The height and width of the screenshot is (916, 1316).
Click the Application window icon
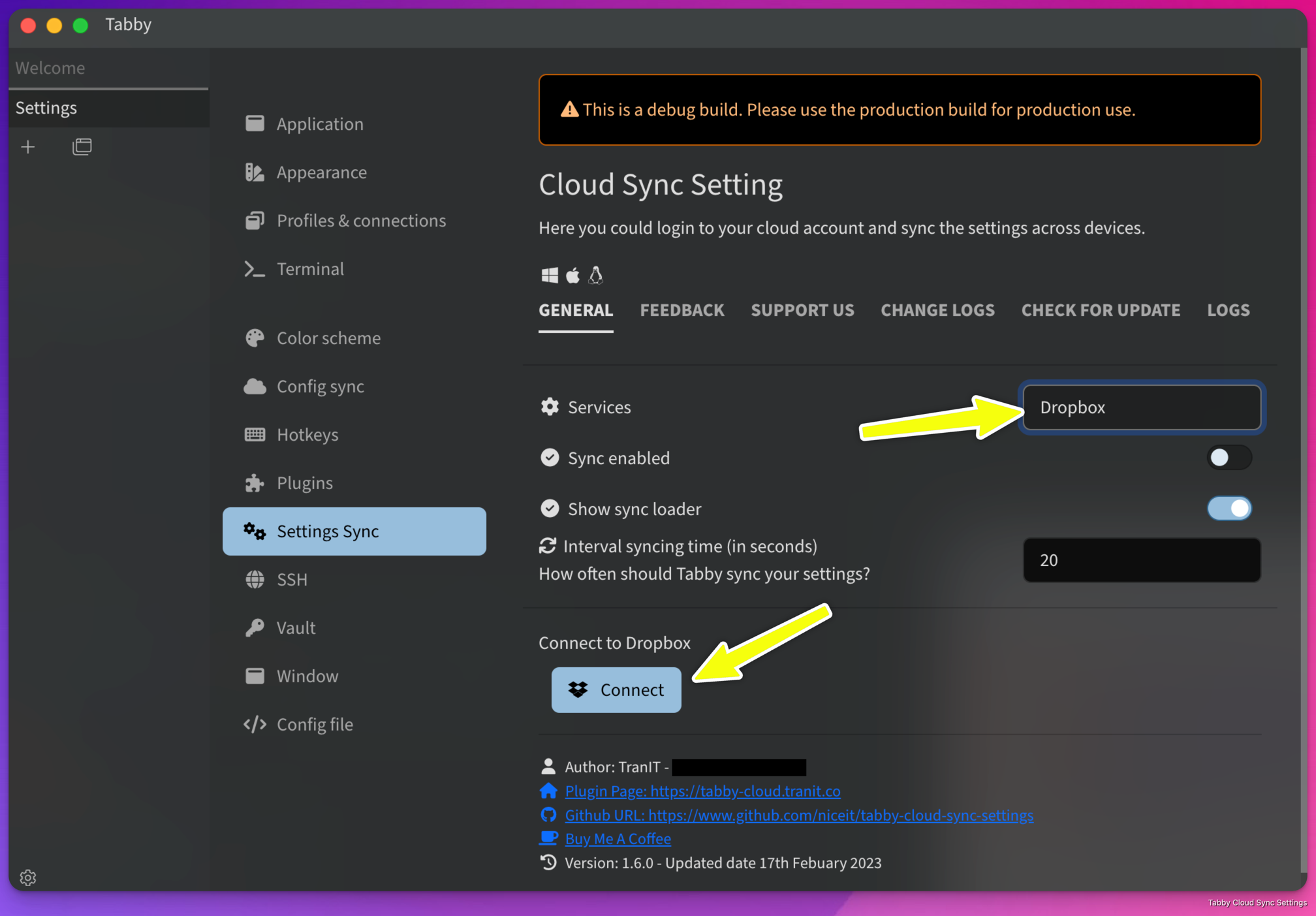click(x=255, y=123)
